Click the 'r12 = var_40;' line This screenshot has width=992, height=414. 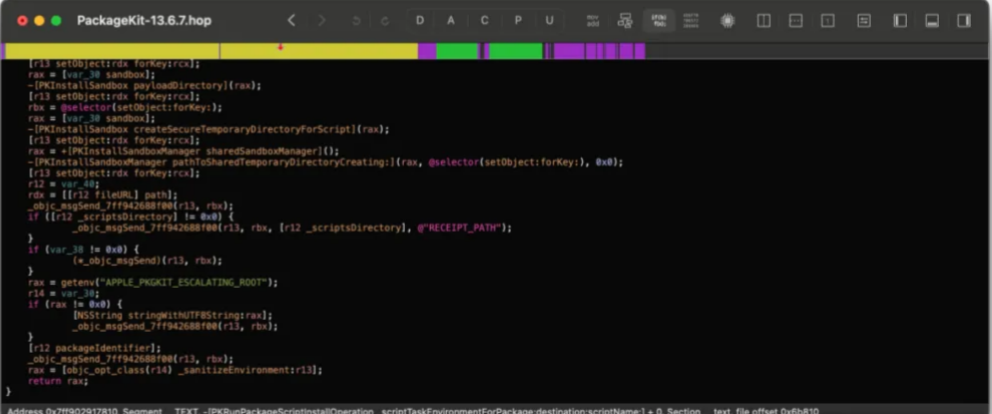tap(64, 184)
